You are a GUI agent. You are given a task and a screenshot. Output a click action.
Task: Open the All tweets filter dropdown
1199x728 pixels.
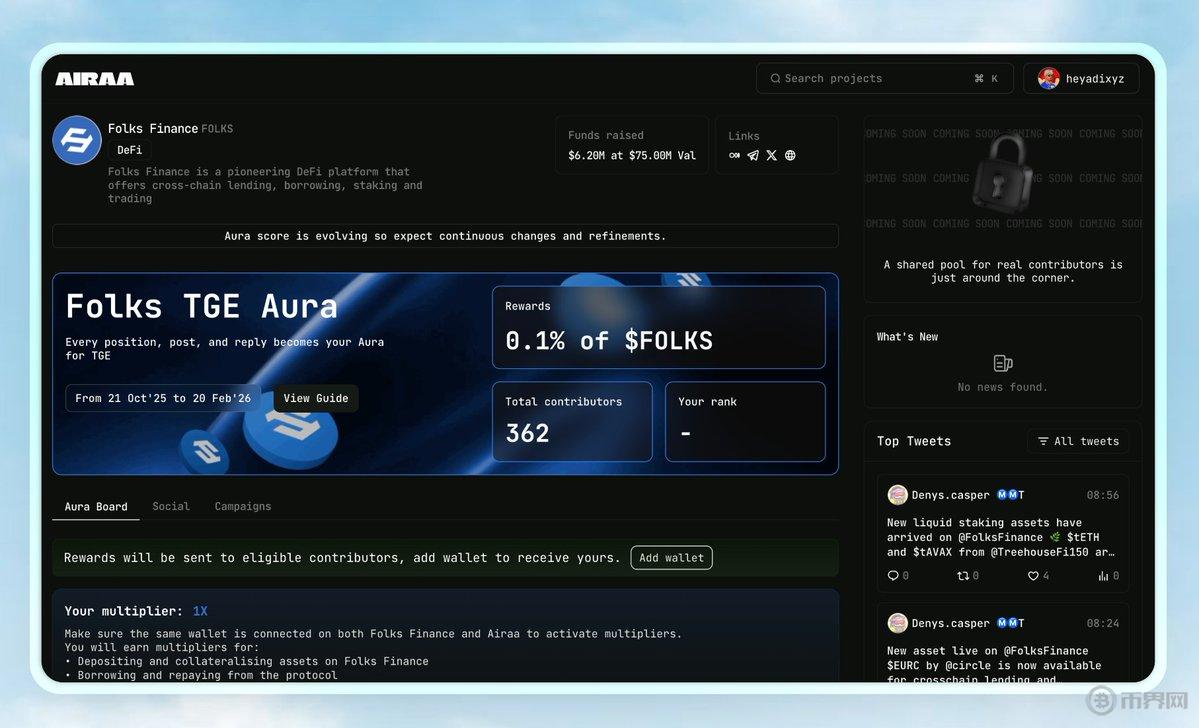(1077, 441)
